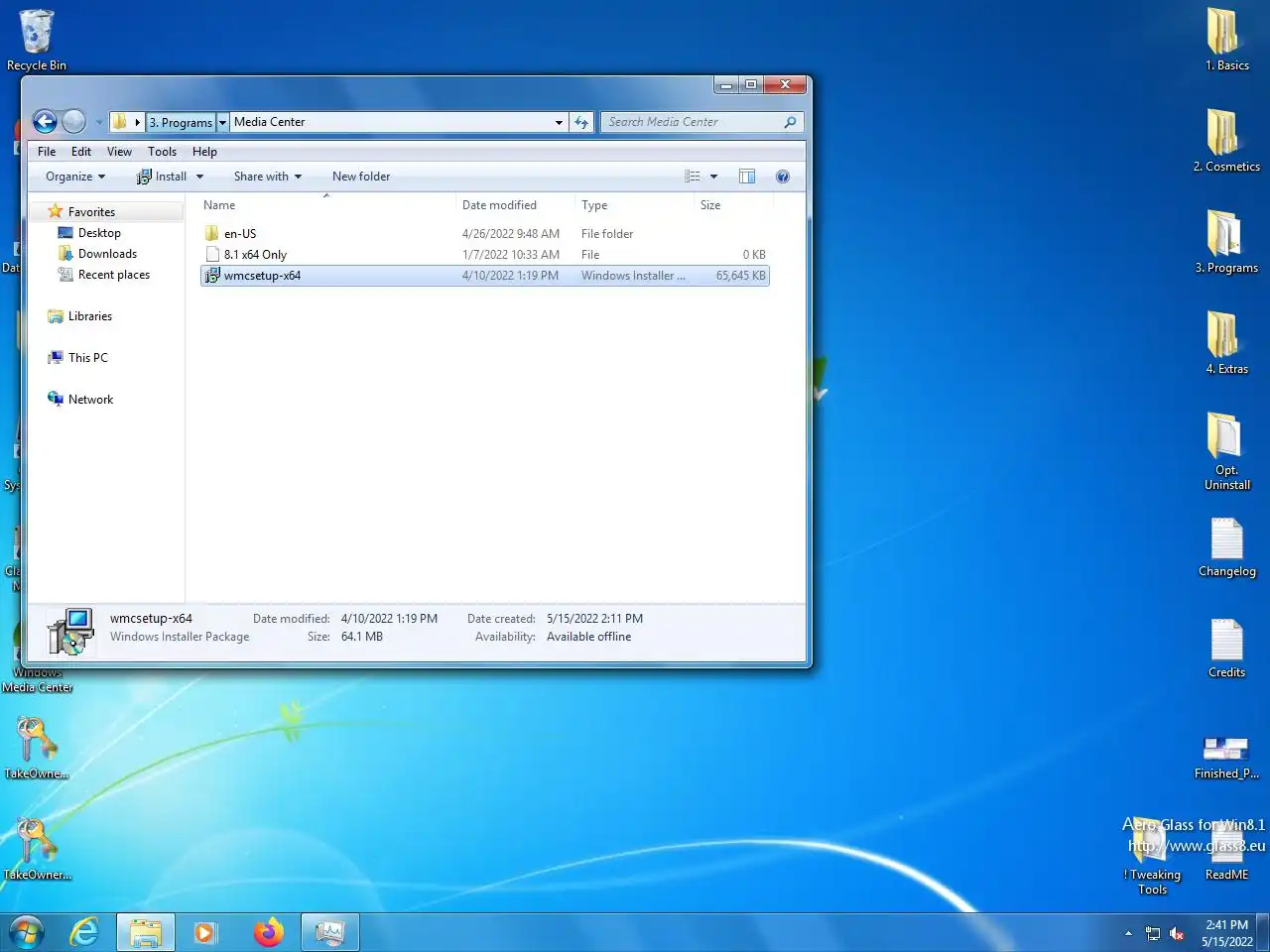Click the search magnifier icon

pos(790,122)
